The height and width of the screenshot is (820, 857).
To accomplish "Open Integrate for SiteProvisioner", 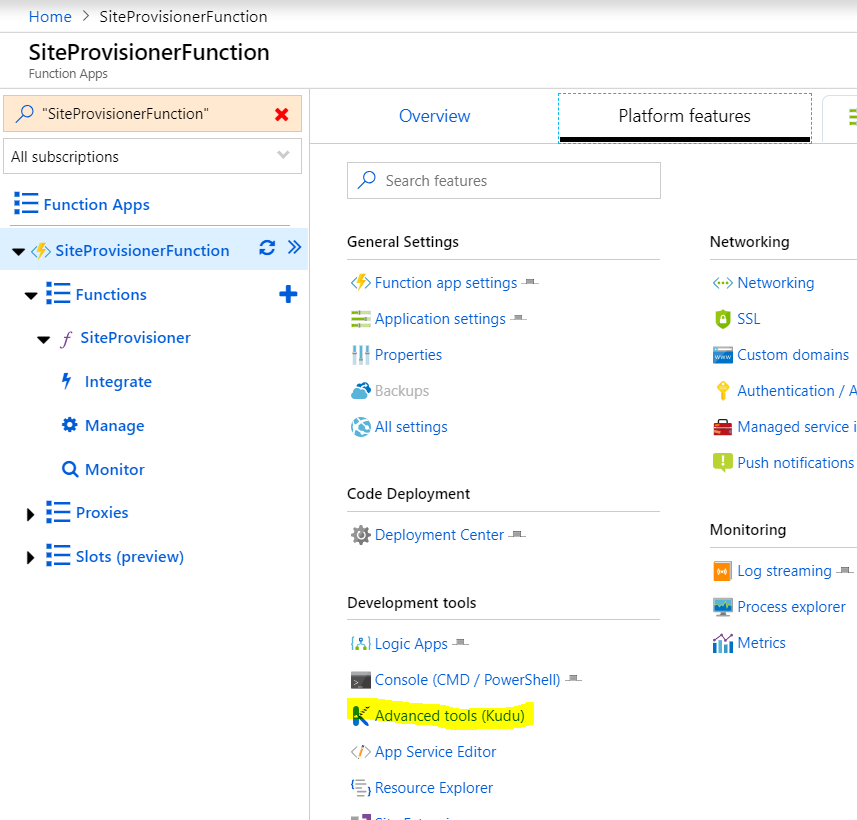I will pyautogui.click(x=118, y=382).
